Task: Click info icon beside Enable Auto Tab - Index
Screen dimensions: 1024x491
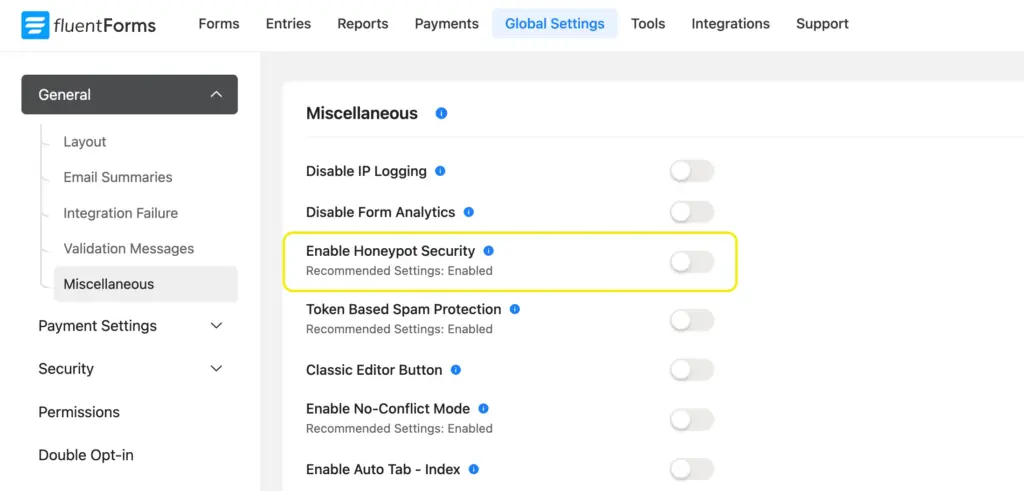Action: [x=474, y=469]
